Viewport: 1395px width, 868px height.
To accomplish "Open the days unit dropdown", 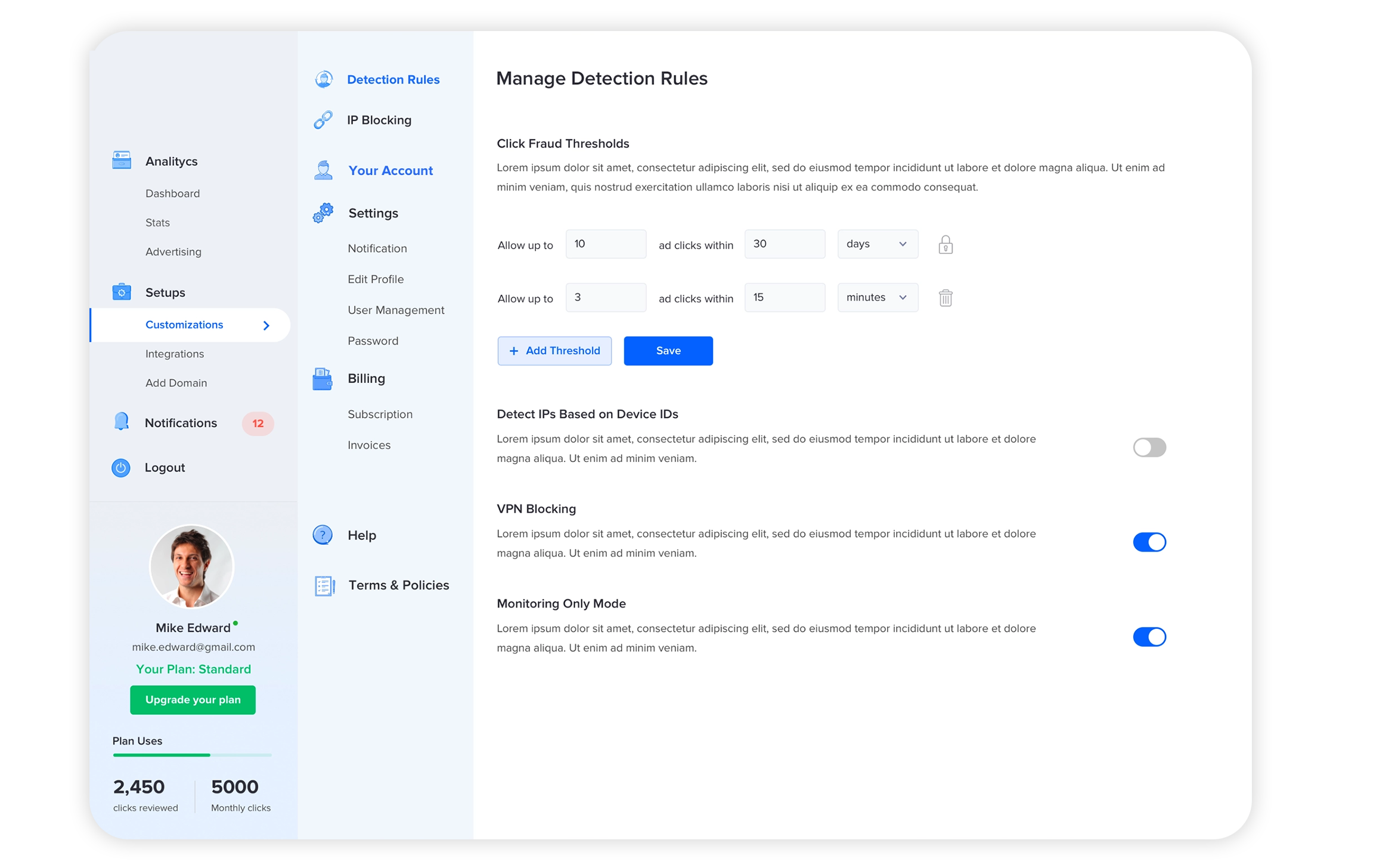I will click(877, 244).
